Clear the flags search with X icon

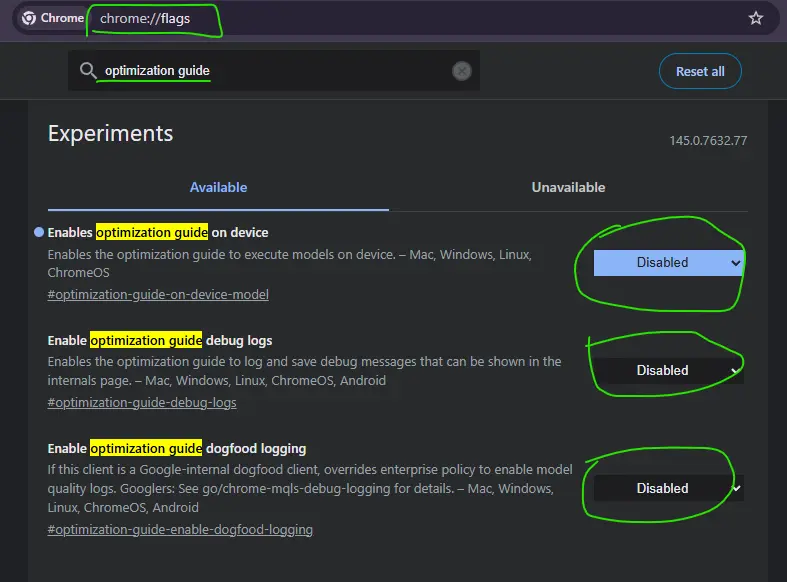461,71
